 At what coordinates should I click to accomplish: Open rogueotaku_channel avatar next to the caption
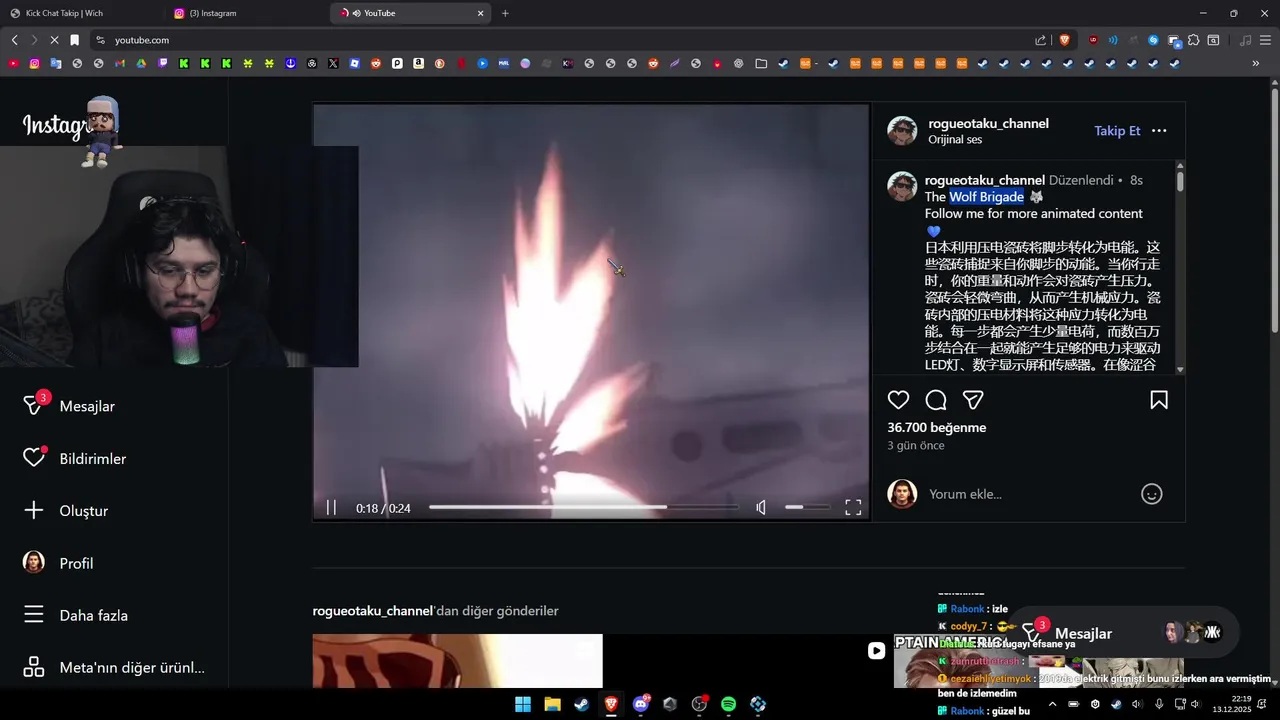[902, 187]
